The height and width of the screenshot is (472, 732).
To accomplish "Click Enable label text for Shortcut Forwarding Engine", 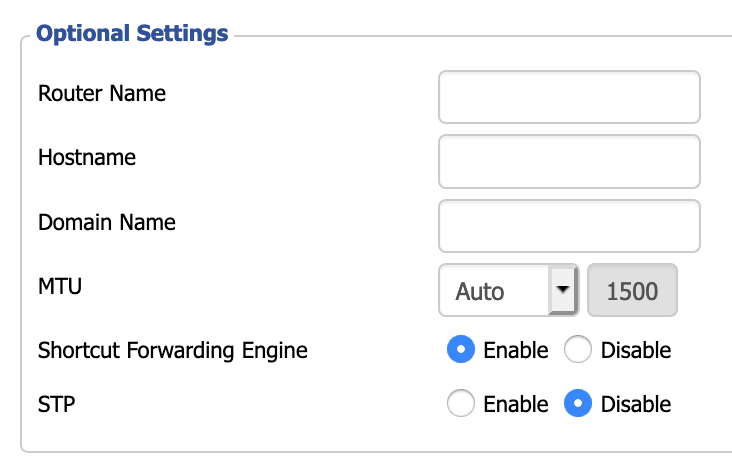I will pos(515,350).
